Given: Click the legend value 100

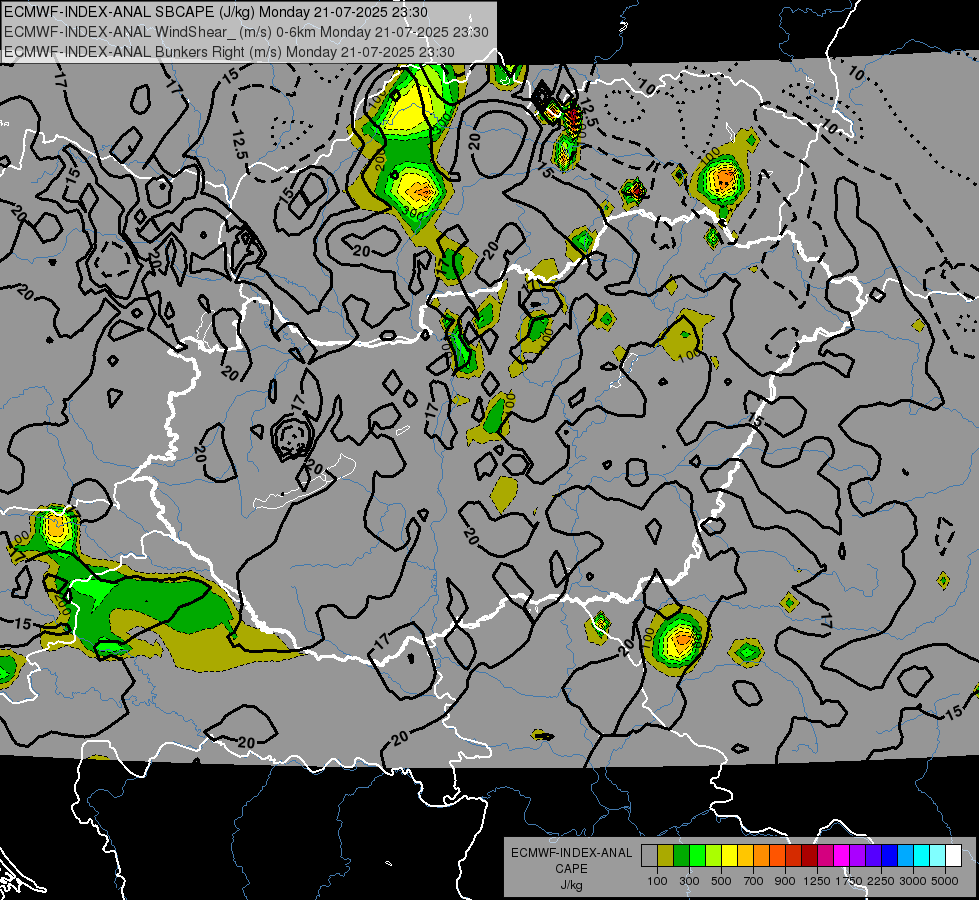Looking at the screenshot, I should point(657,881).
